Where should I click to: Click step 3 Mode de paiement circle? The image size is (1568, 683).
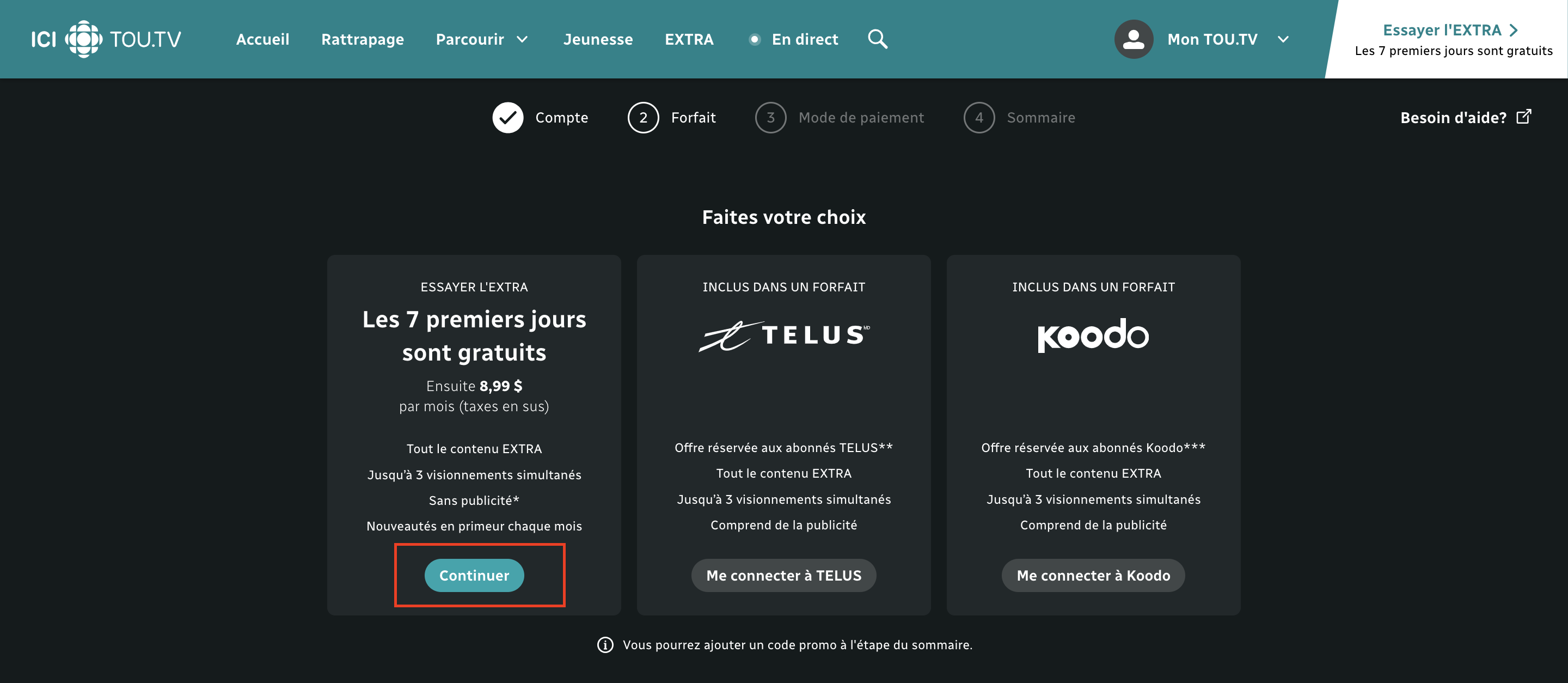click(770, 118)
